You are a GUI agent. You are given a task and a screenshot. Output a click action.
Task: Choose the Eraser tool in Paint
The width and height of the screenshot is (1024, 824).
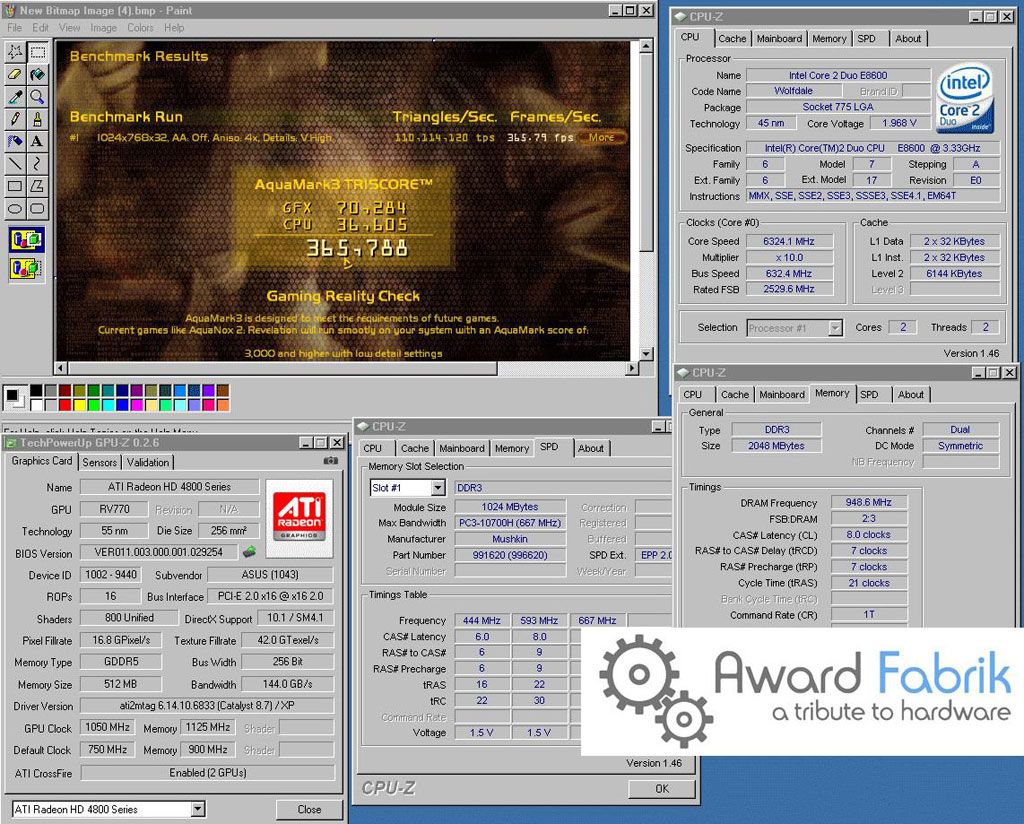coord(14,74)
